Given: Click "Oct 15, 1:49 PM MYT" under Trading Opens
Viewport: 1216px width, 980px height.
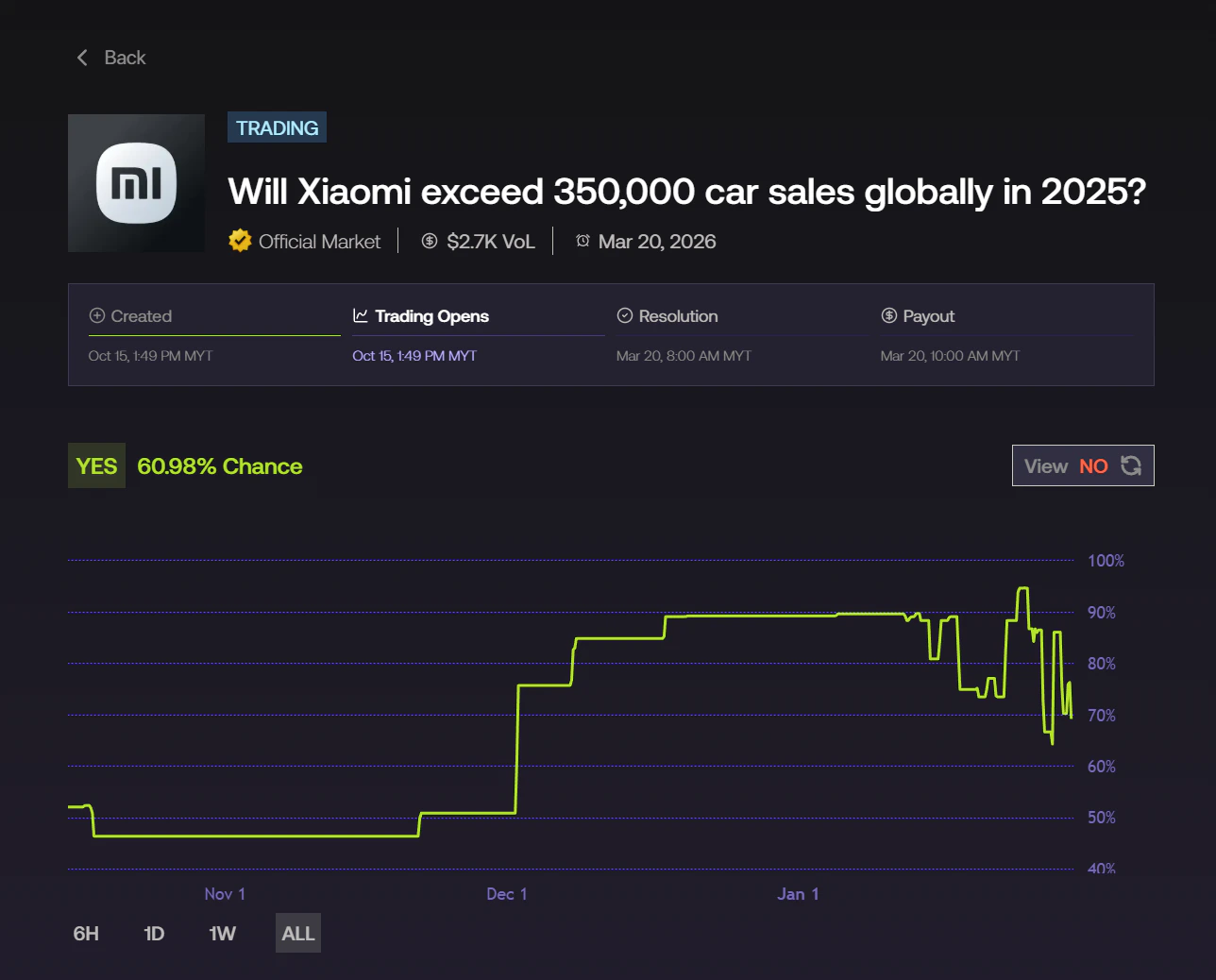Looking at the screenshot, I should pyautogui.click(x=414, y=356).
